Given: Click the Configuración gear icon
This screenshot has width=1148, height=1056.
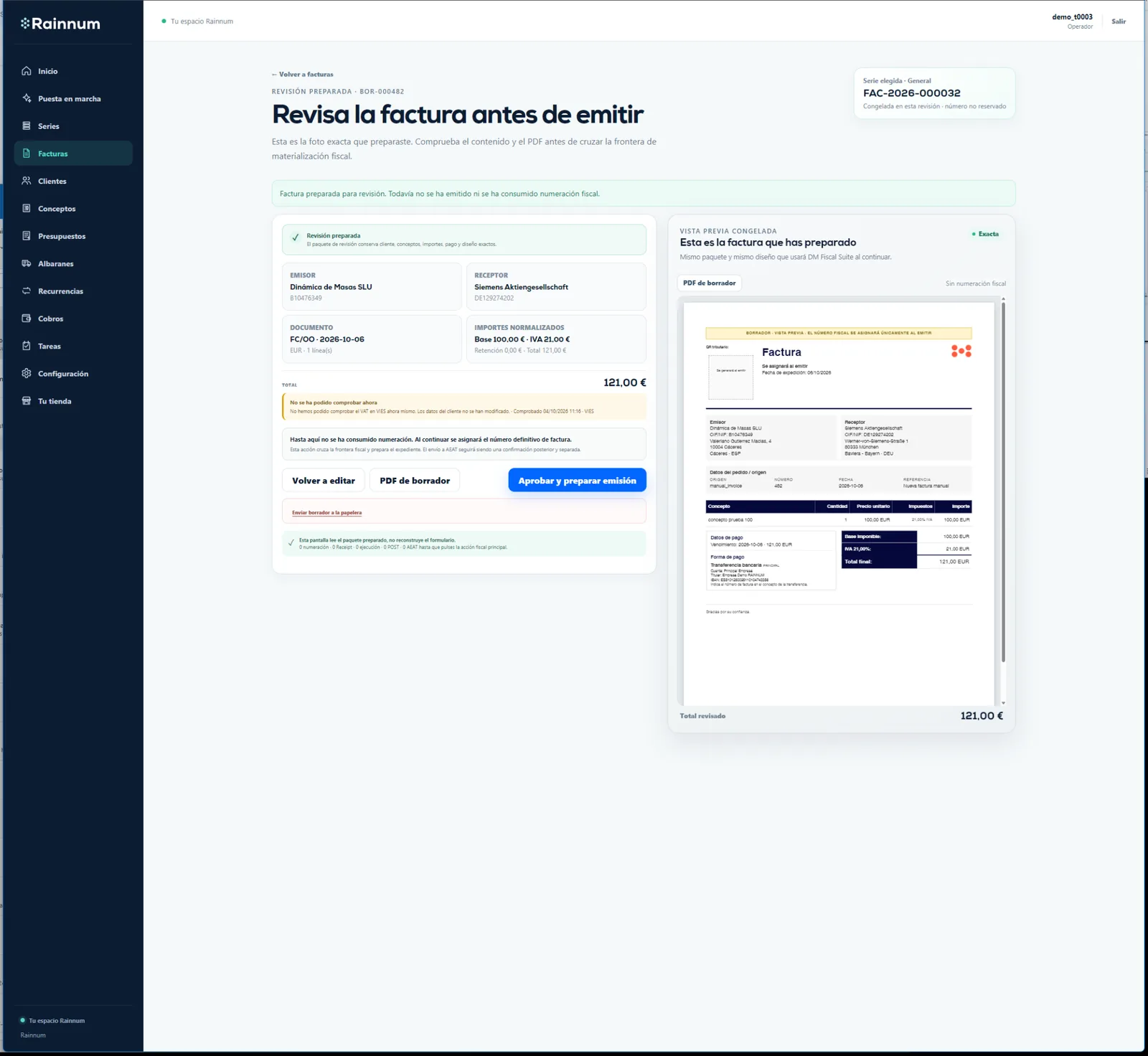Looking at the screenshot, I should click(27, 373).
